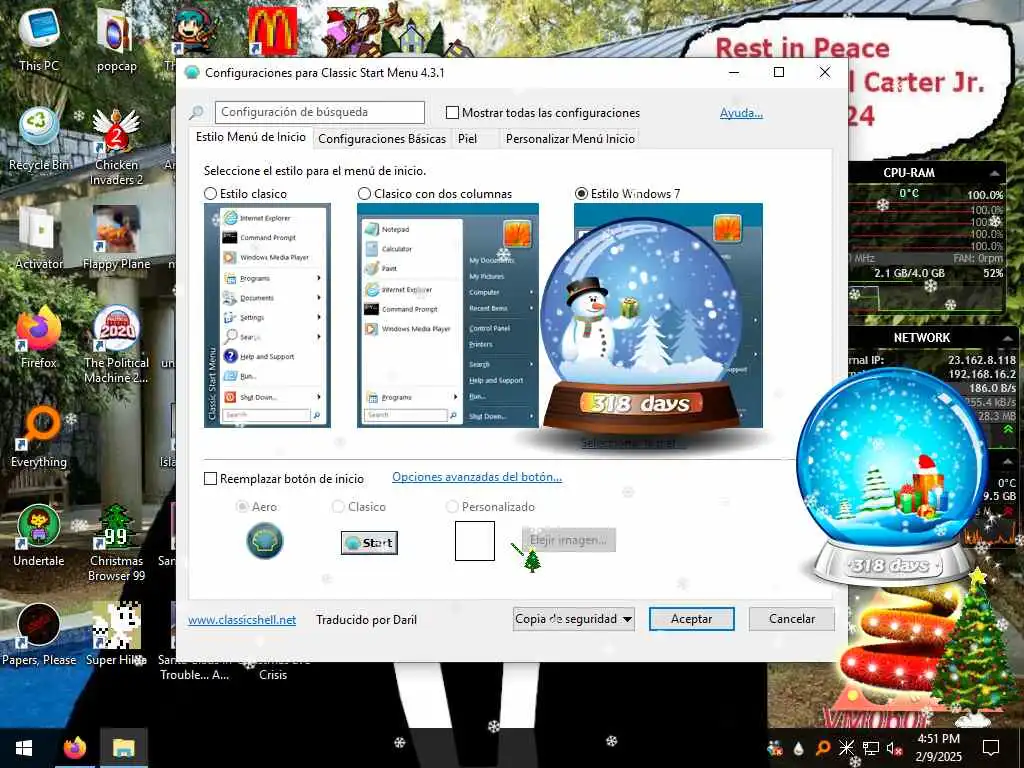Open Firefox desktop shortcut
The image size is (1024, 768).
click(39, 336)
